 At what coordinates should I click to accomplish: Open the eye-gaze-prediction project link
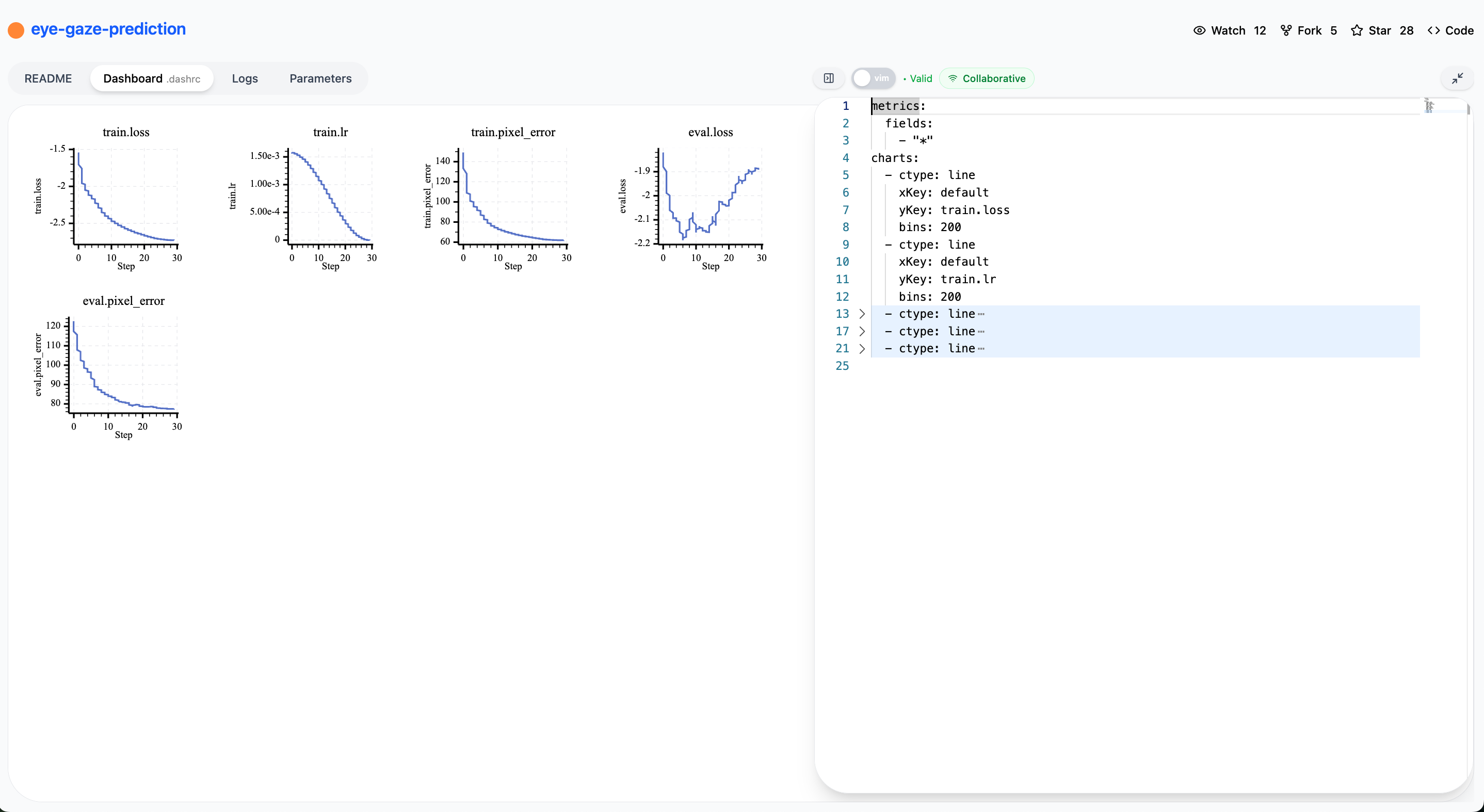pyautogui.click(x=108, y=29)
